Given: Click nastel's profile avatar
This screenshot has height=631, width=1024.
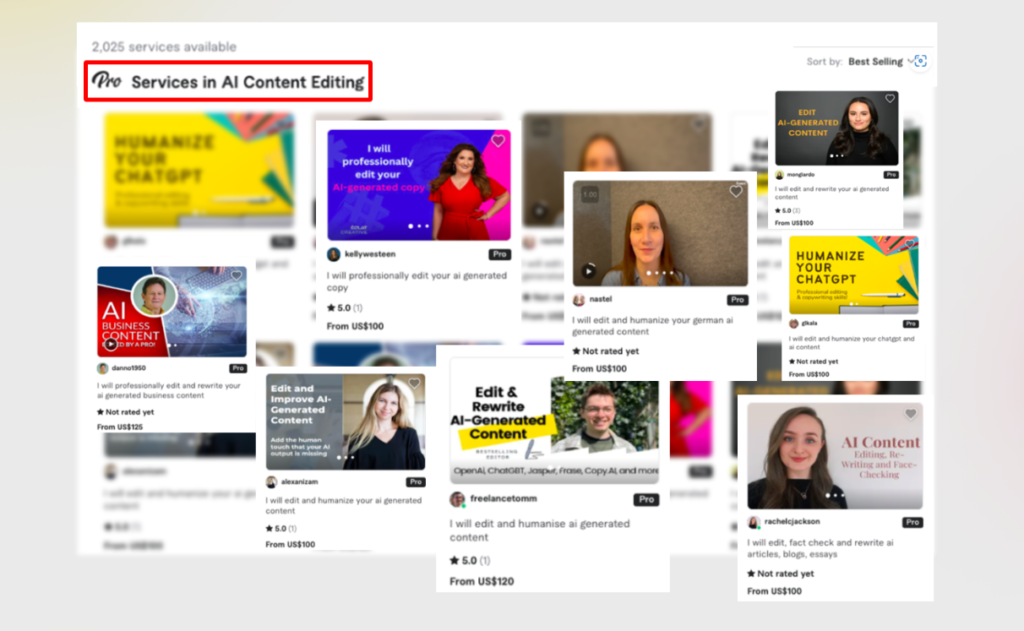Looking at the screenshot, I should coord(579,300).
